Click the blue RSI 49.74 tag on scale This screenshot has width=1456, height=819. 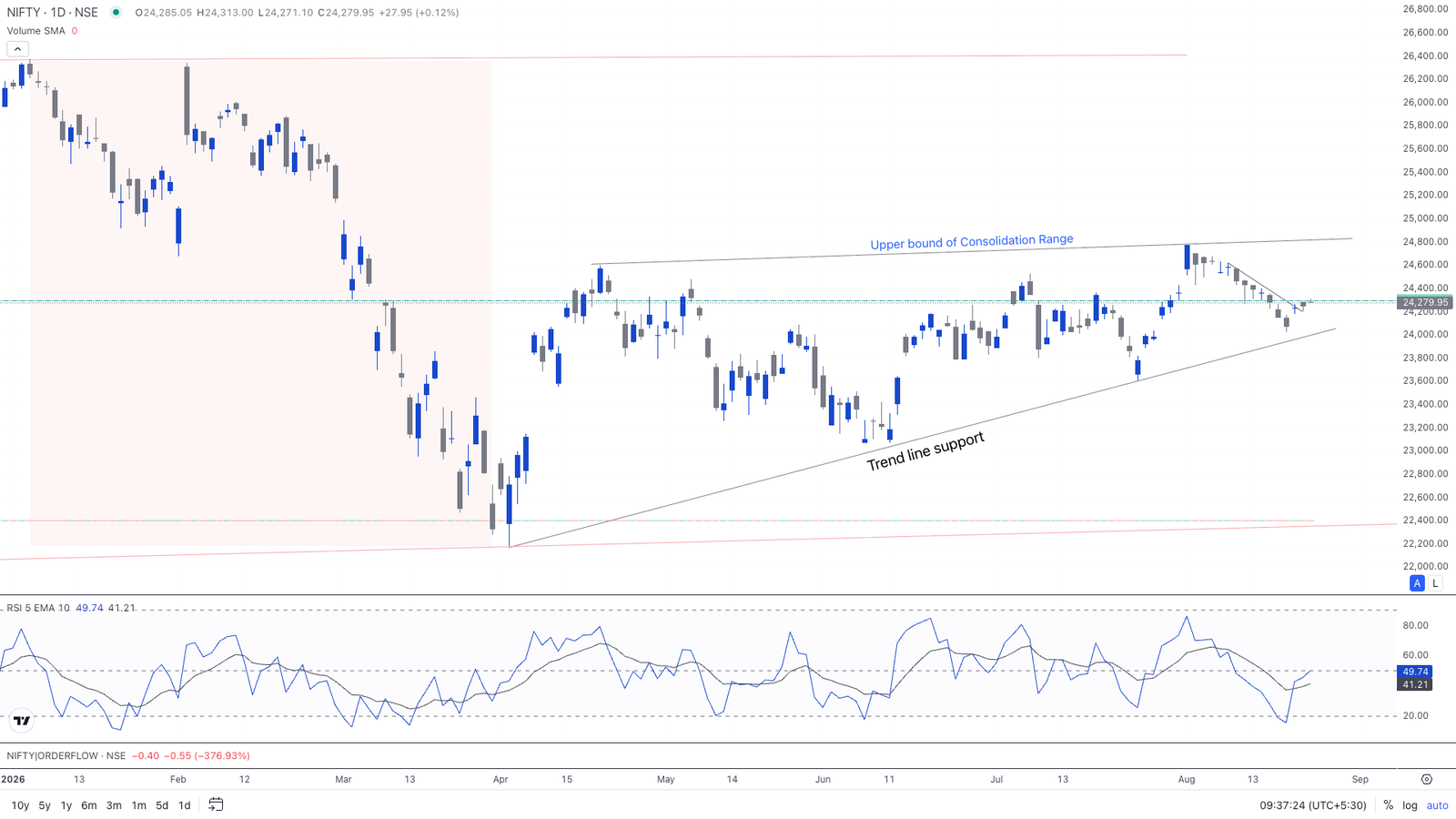coord(1415,672)
